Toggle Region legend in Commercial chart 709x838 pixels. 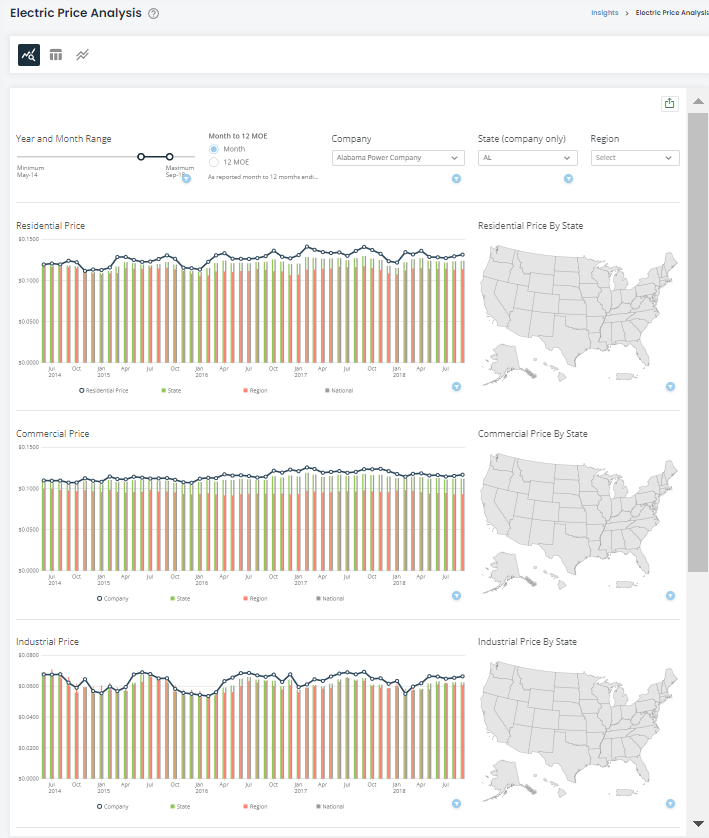tap(255, 599)
